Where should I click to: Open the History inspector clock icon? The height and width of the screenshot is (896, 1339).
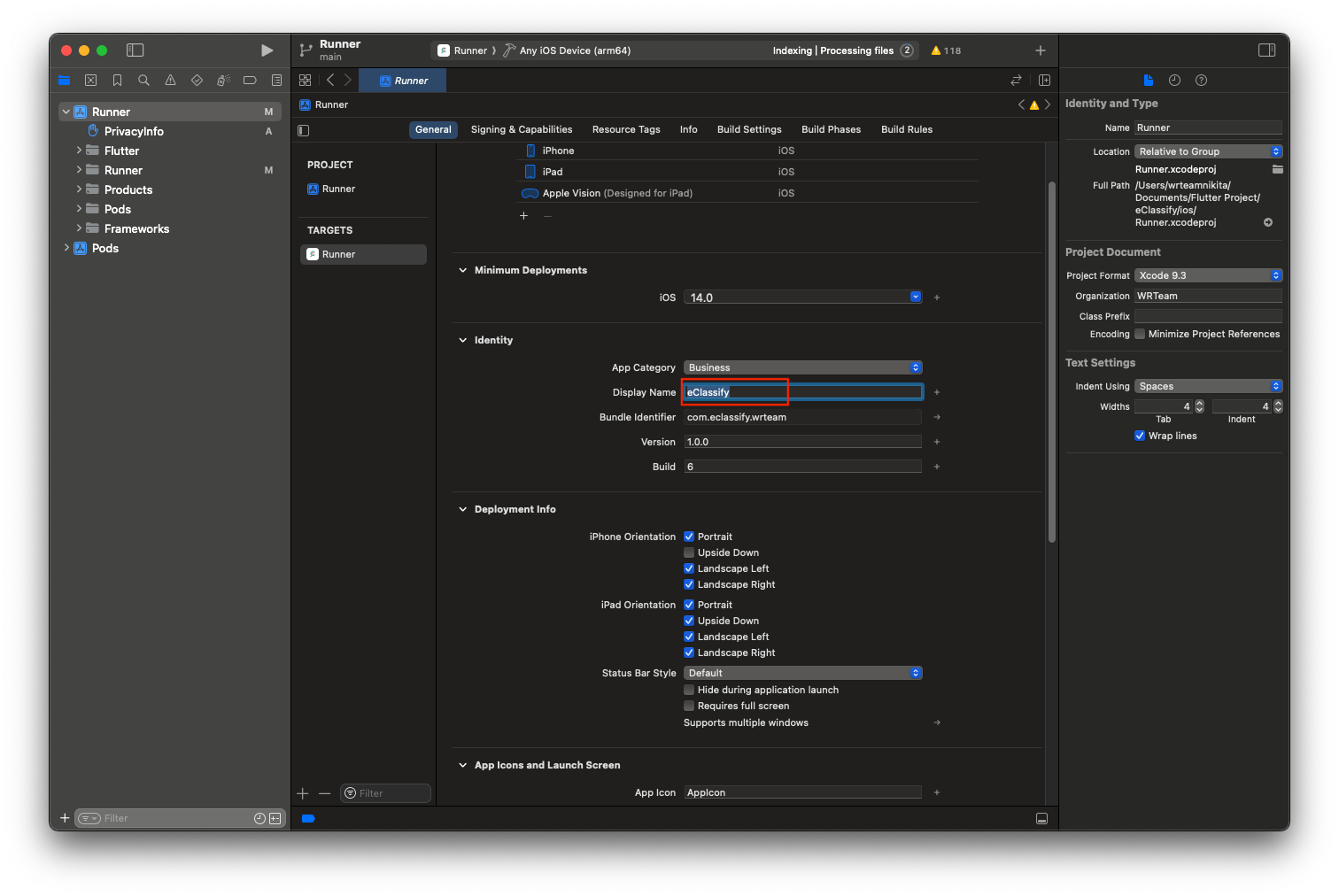[1174, 81]
